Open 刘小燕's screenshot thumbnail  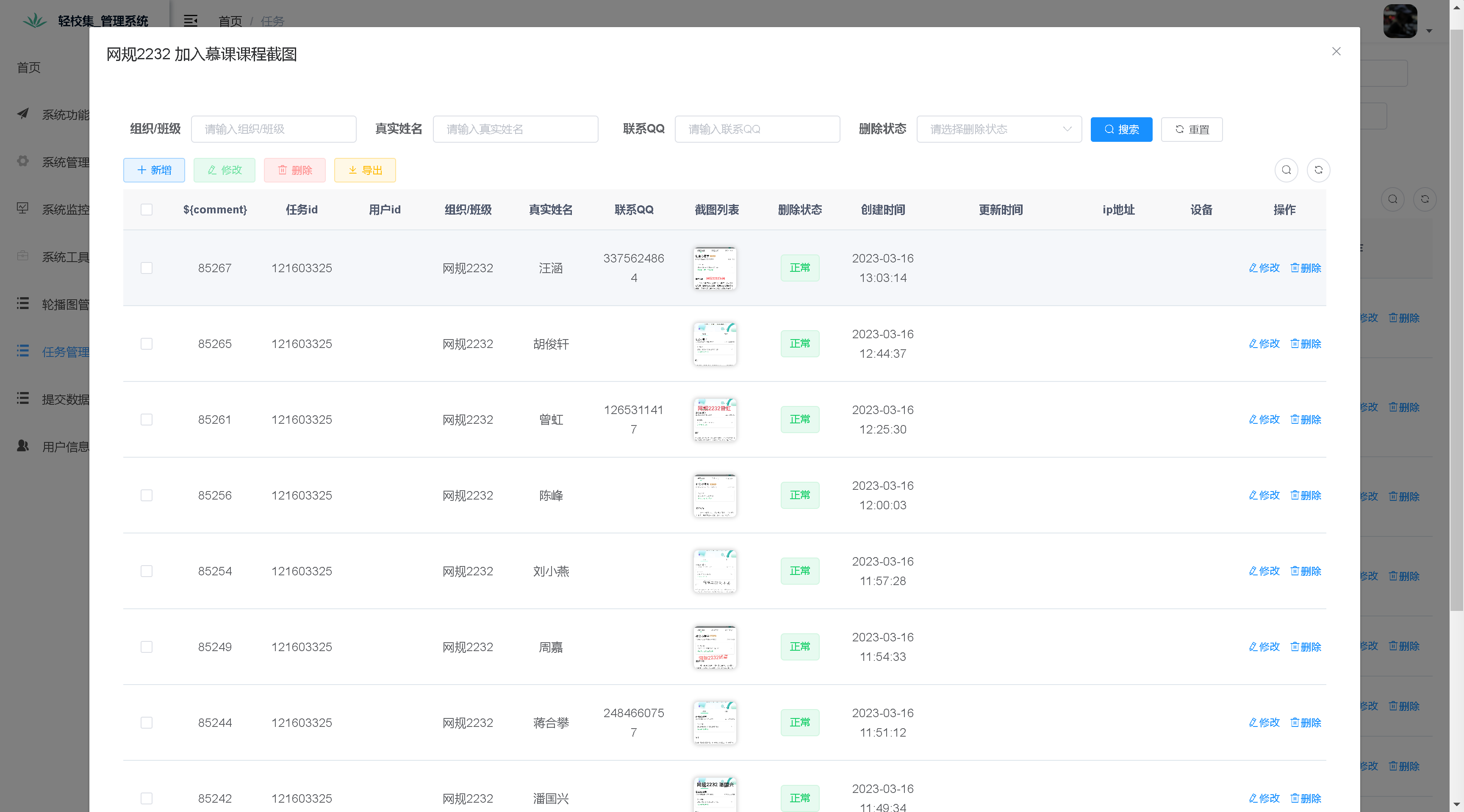(715, 571)
